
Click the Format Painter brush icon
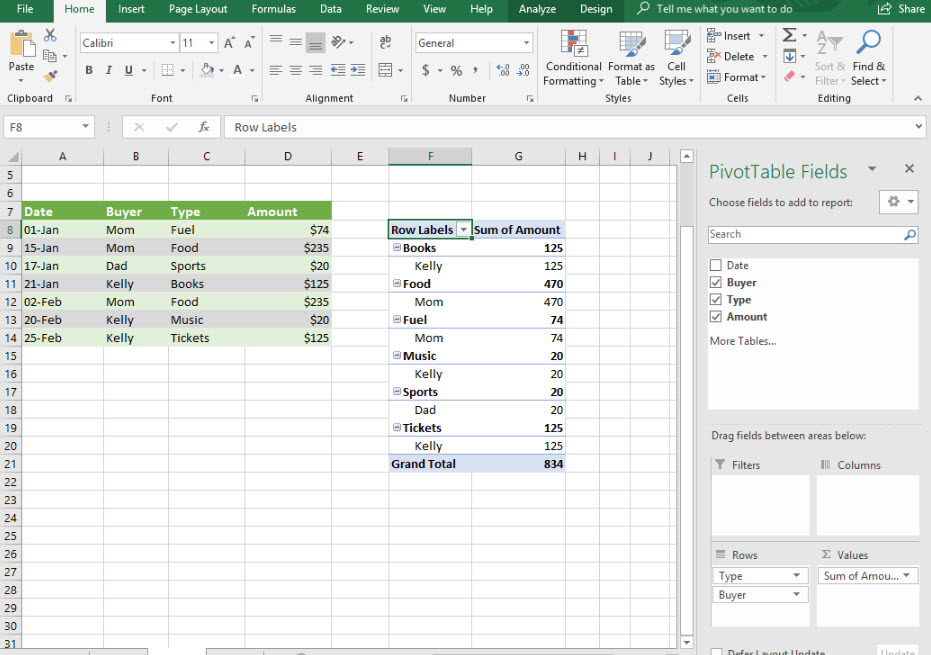[51, 76]
